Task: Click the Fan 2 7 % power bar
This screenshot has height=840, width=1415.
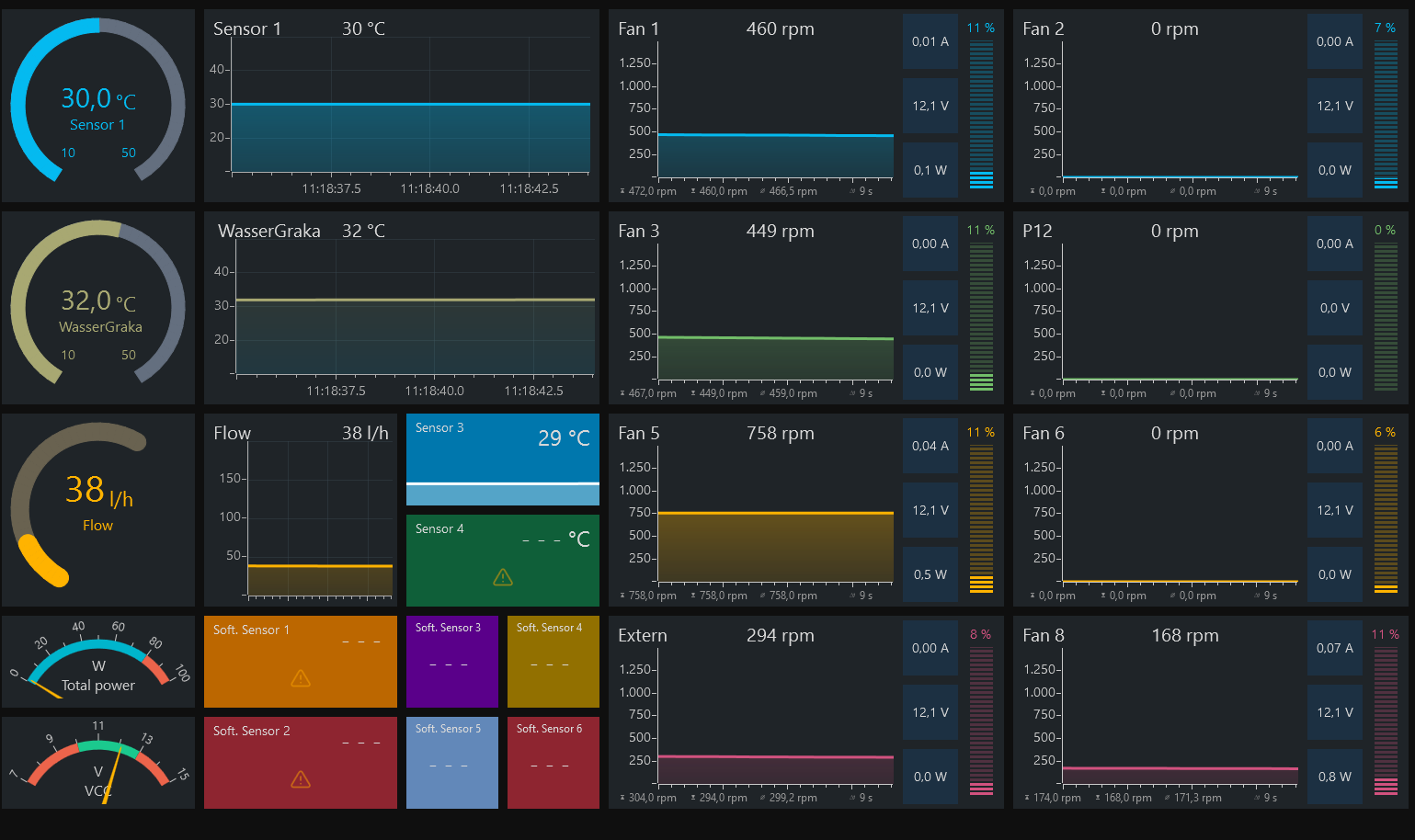Action: pos(1386,114)
